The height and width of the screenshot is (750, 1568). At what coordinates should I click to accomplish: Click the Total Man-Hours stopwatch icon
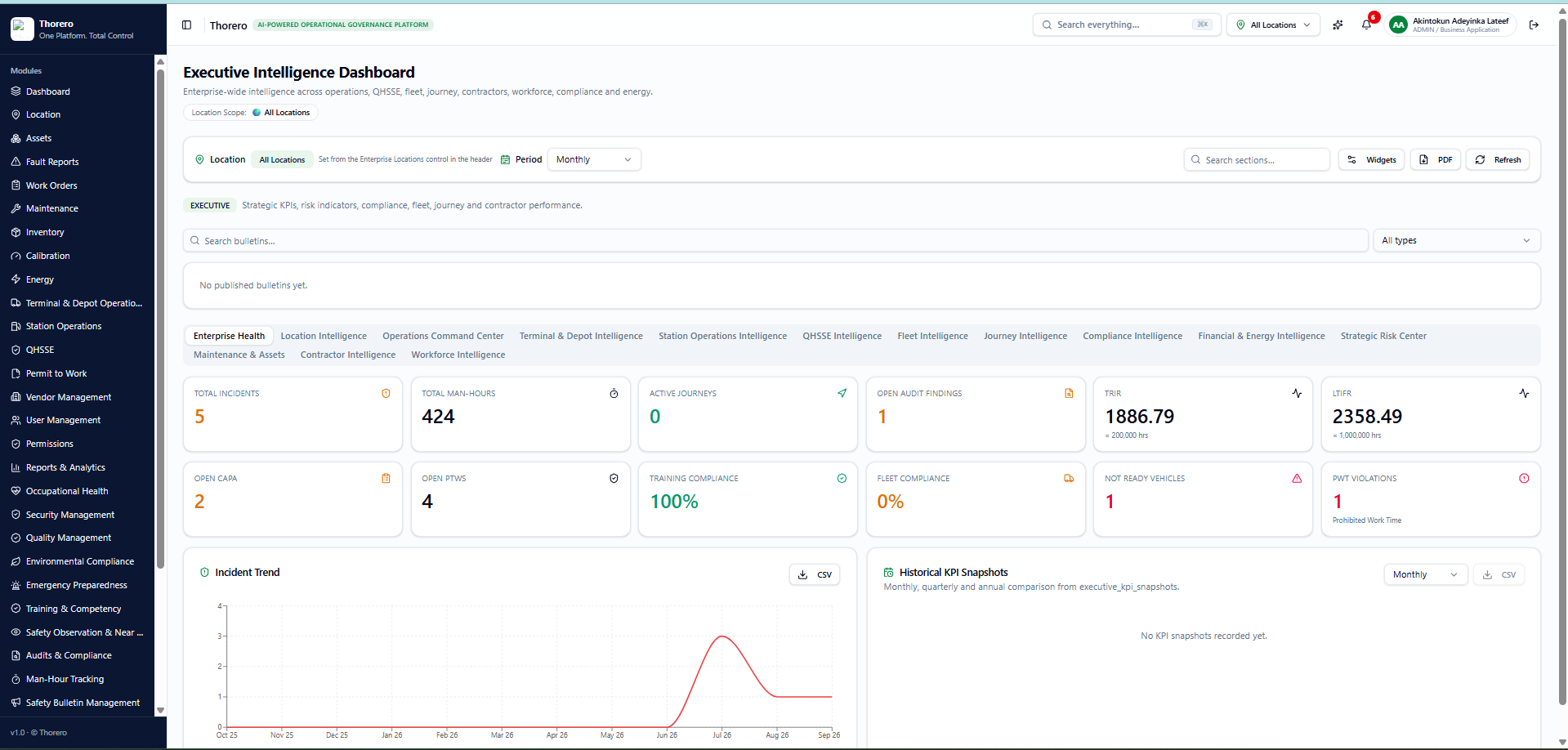click(x=614, y=393)
